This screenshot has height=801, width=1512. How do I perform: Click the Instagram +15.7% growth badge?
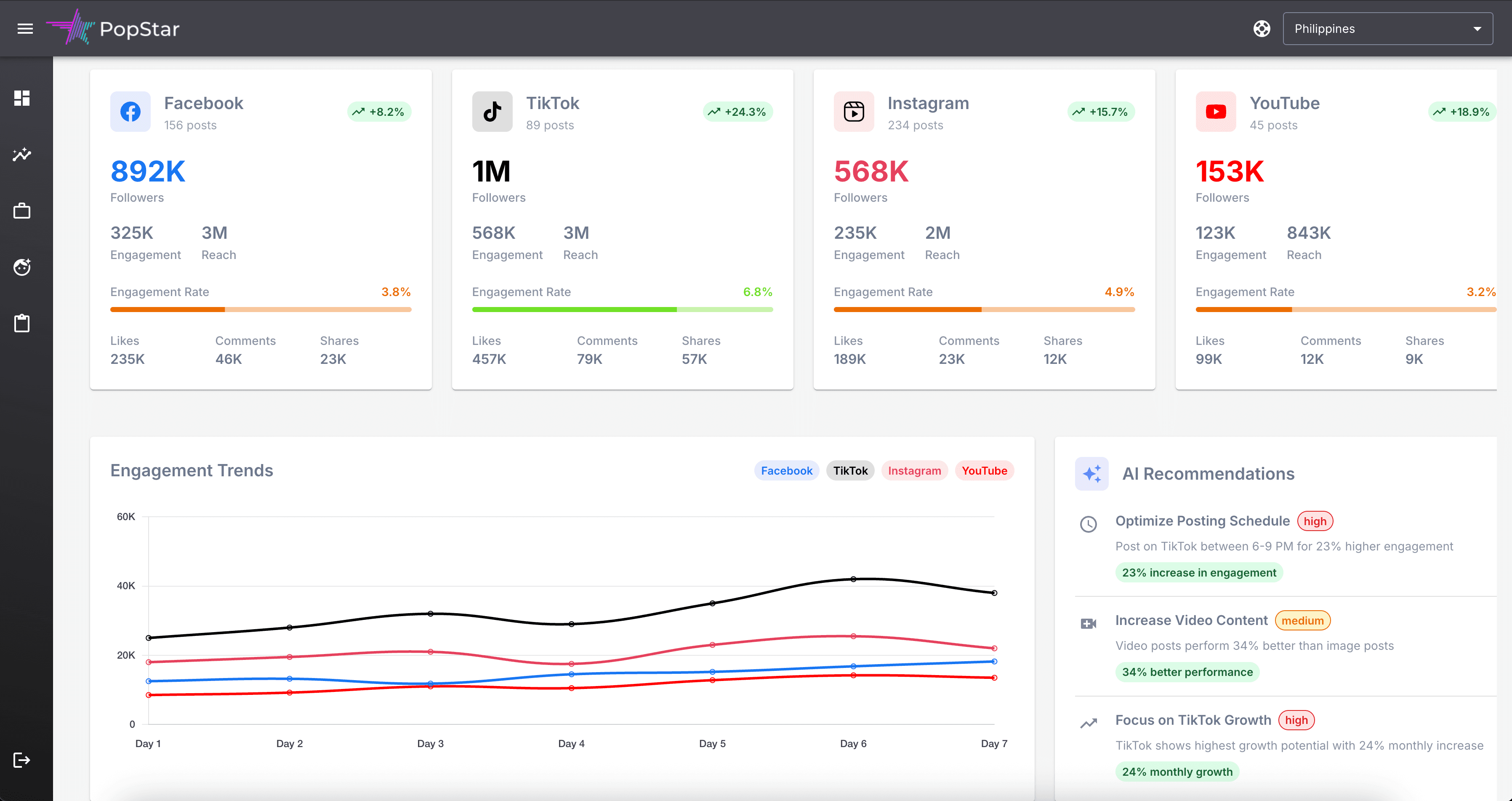(x=1101, y=112)
